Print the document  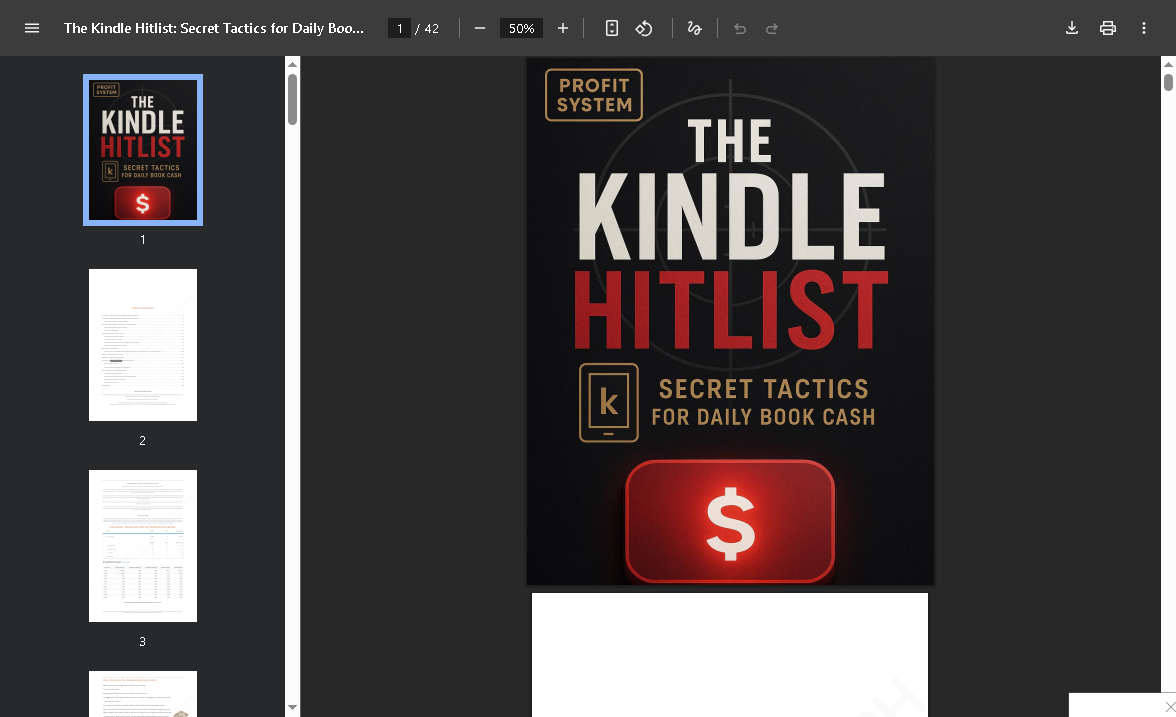point(1108,28)
